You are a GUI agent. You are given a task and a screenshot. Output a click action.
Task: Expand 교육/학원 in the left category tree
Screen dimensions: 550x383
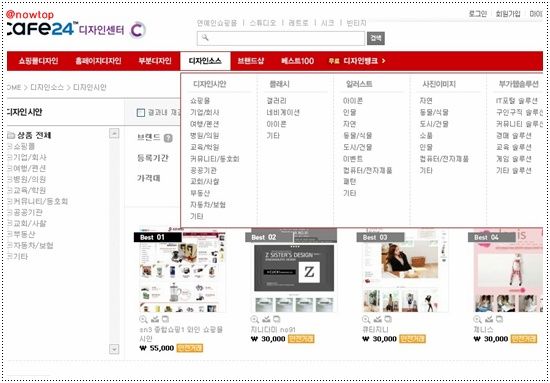point(9,190)
